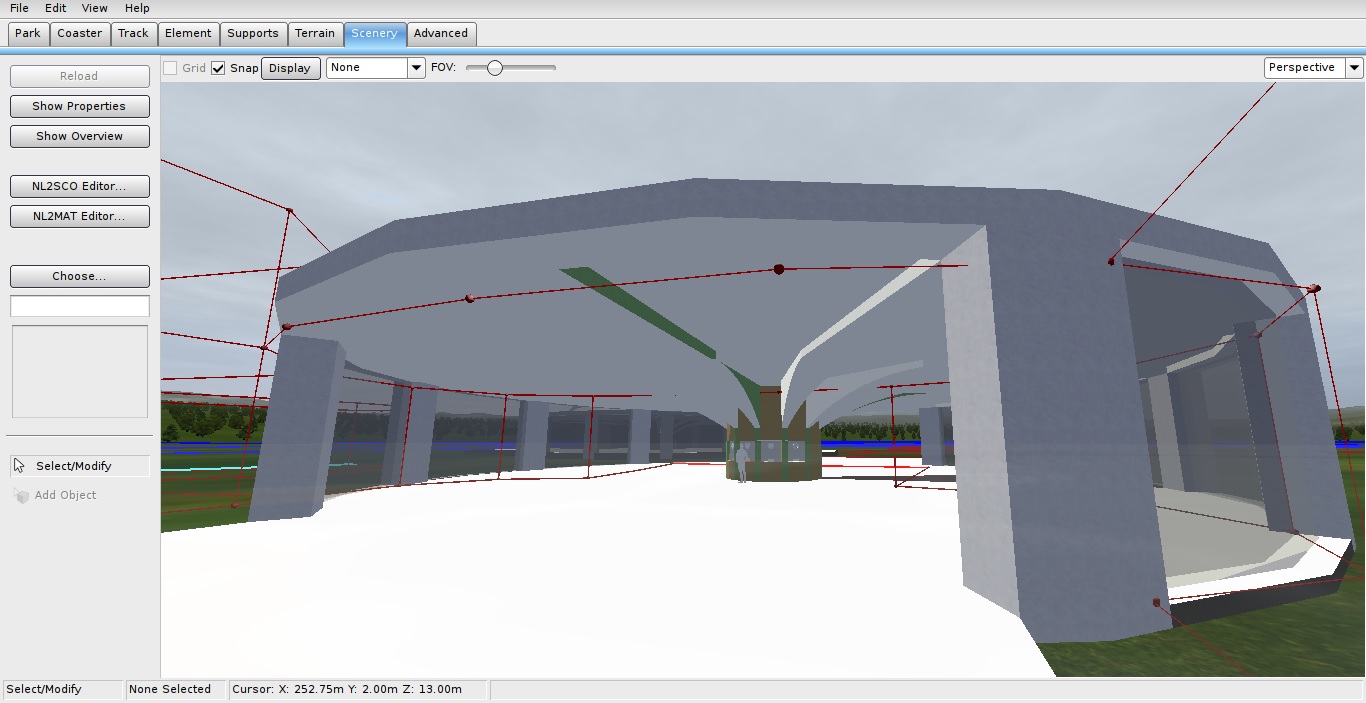Click the Display button
1366x703 pixels.
[290, 68]
